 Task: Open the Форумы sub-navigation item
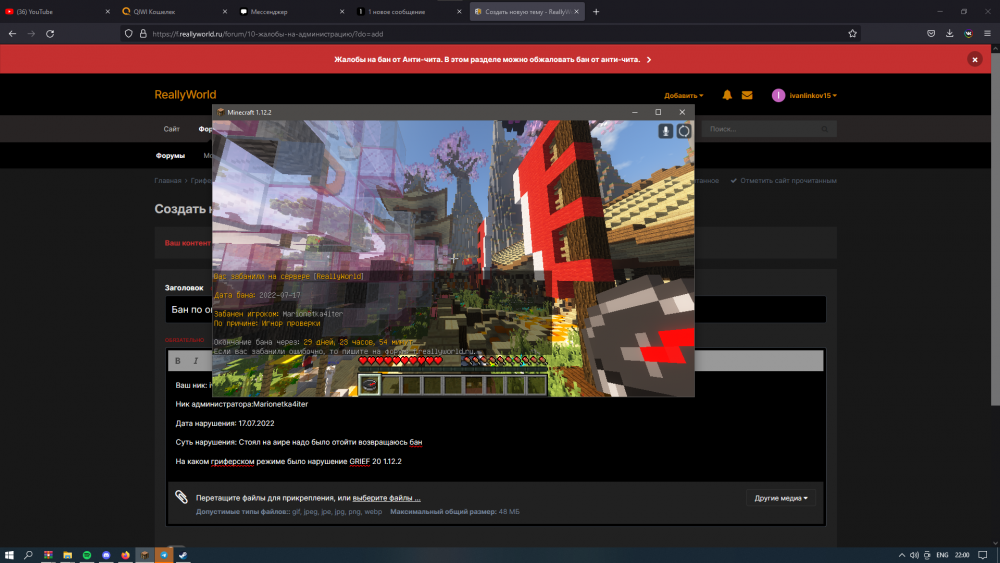pos(170,156)
